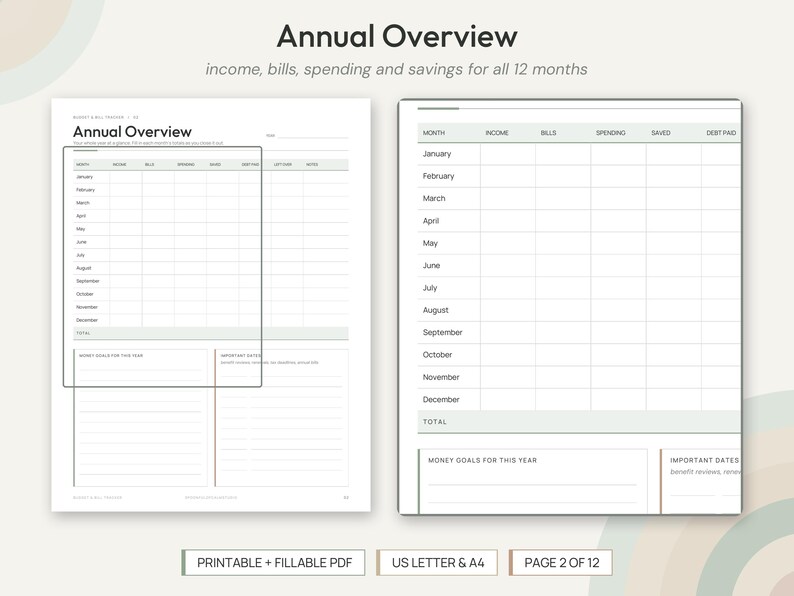Select the September row on the small page preview
The height and width of the screenshot is (596, 794).
pos(211,281)
